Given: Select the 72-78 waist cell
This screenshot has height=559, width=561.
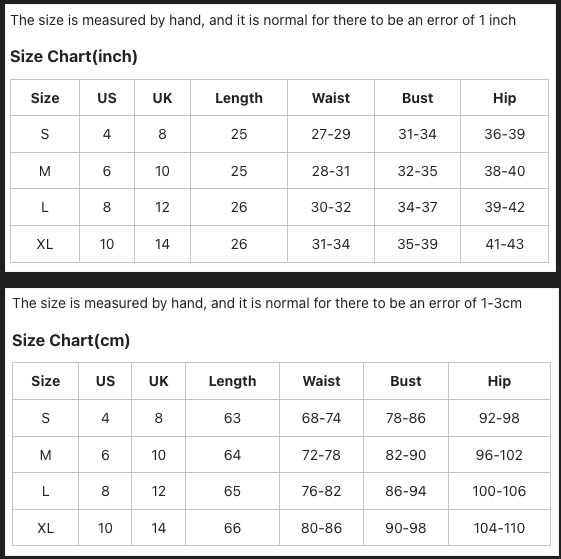Looking at the screenshot, I should pos(321,455).
